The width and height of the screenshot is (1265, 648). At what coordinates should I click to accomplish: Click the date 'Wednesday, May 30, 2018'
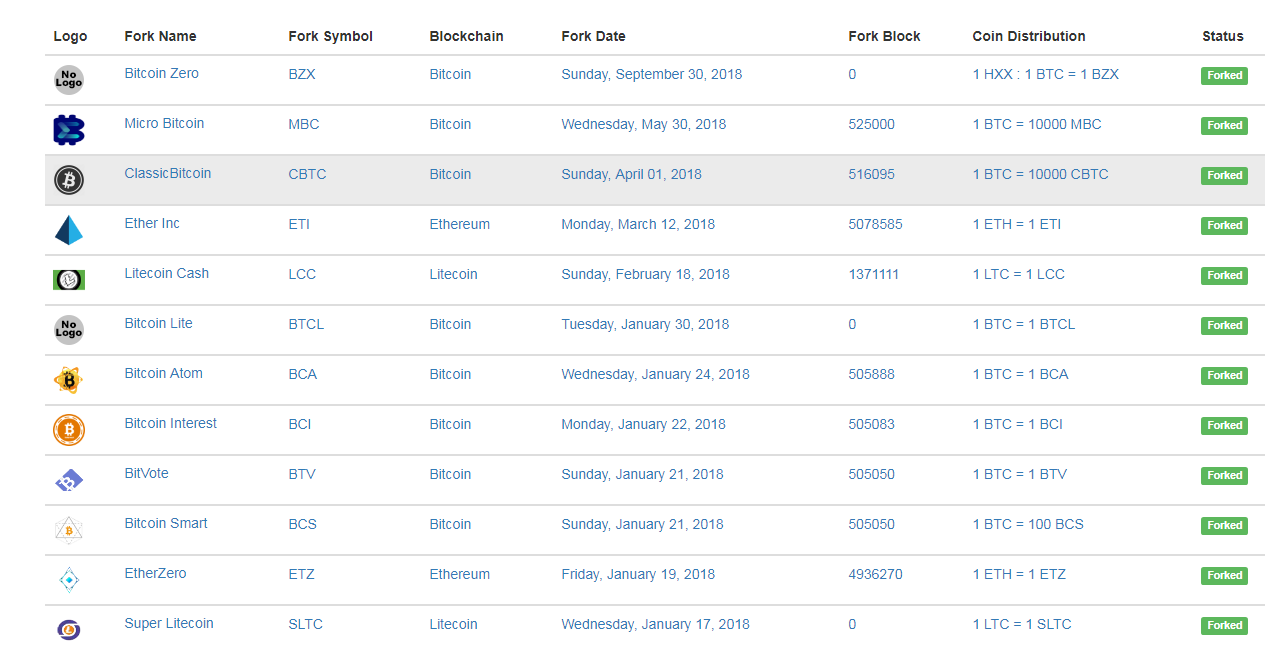pyautogui.click(x=644, y=124)
